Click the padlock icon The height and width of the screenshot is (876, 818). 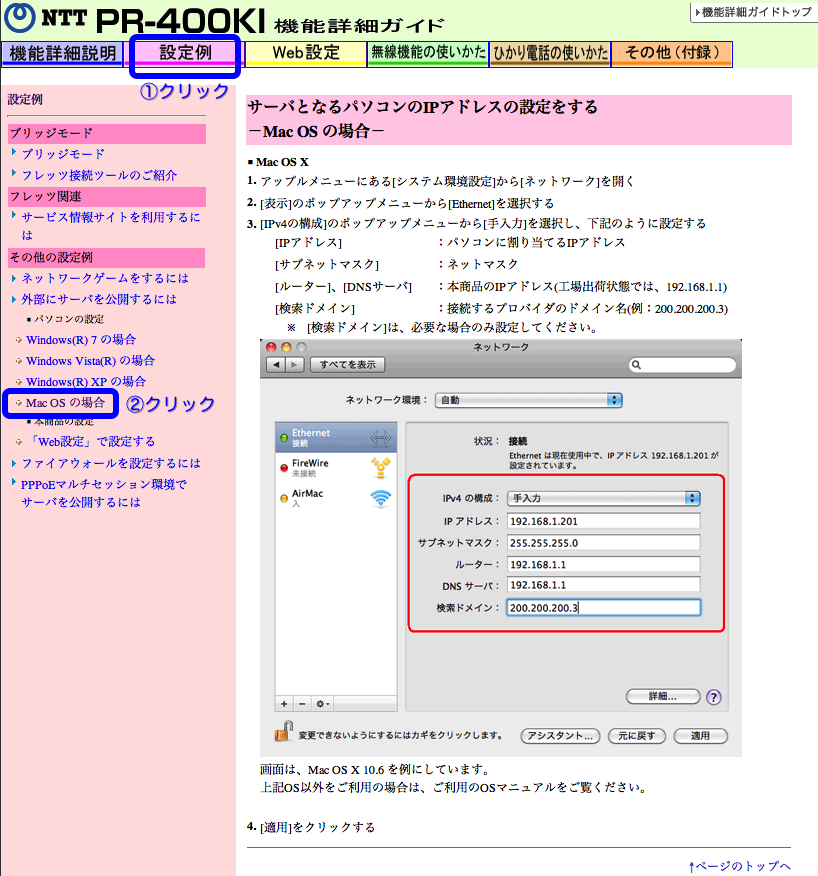pos(284,731)
